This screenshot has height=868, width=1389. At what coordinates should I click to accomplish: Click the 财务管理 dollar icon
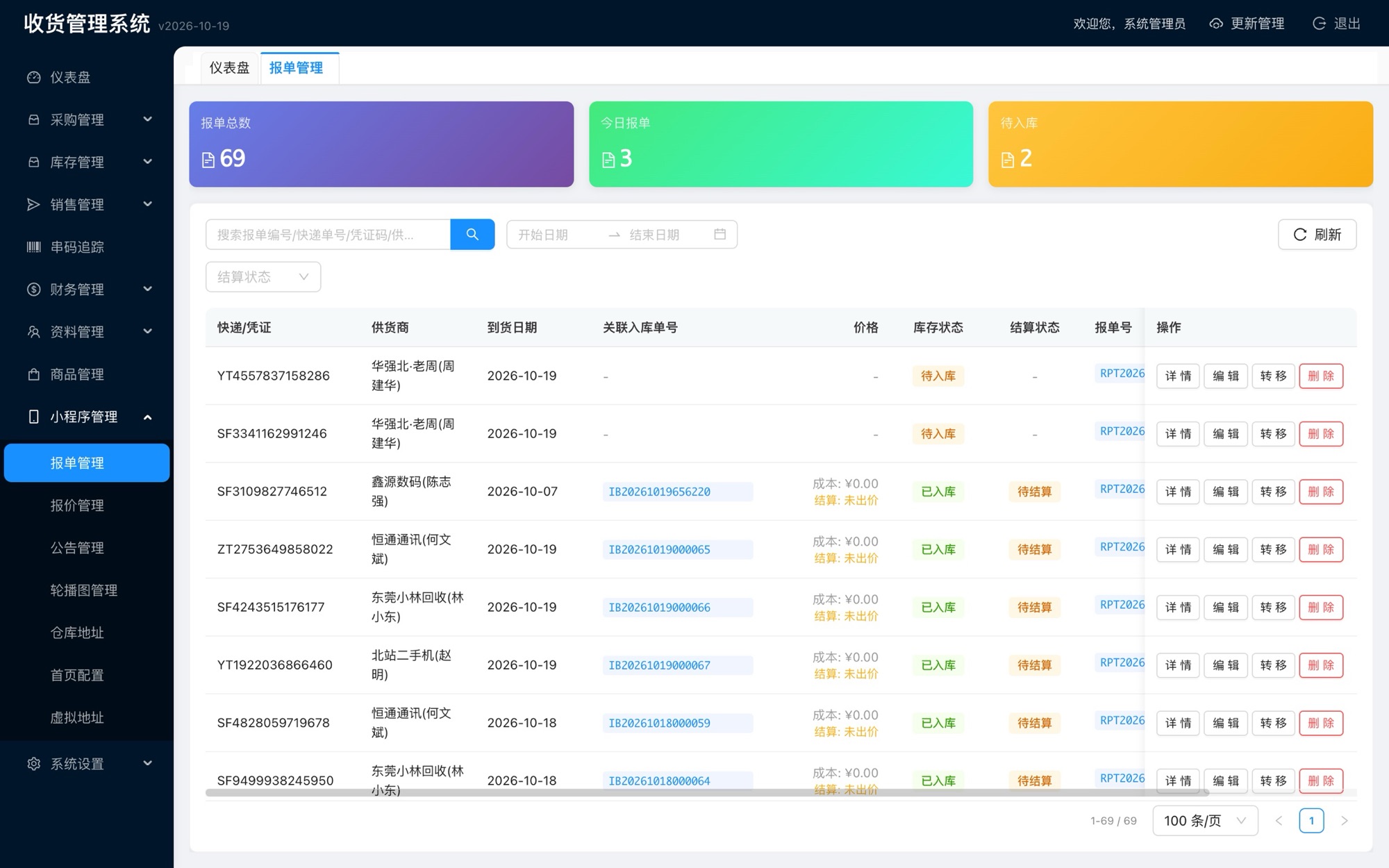tap(33, 289)
